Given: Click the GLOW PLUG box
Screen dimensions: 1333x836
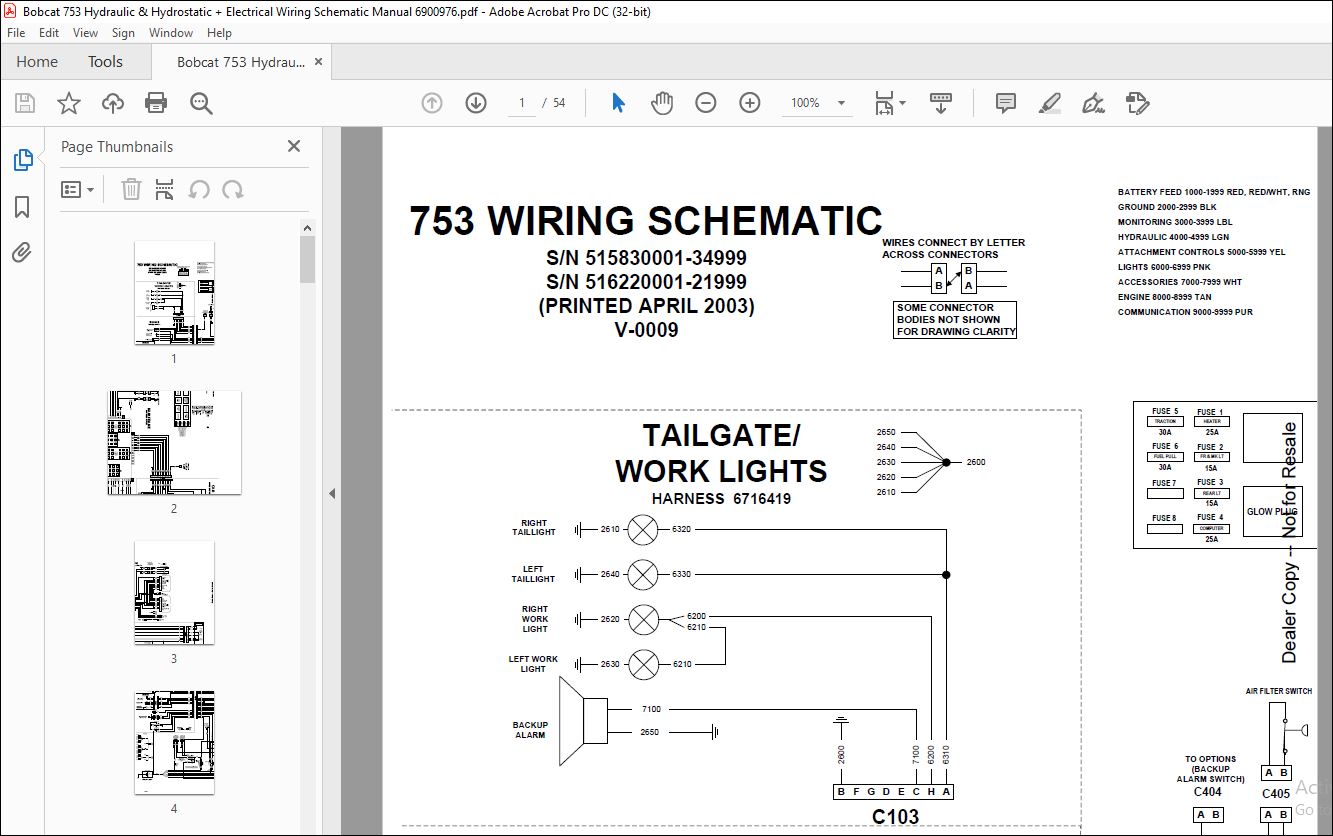Looking at the screenshot, I should coord(1273,511).
